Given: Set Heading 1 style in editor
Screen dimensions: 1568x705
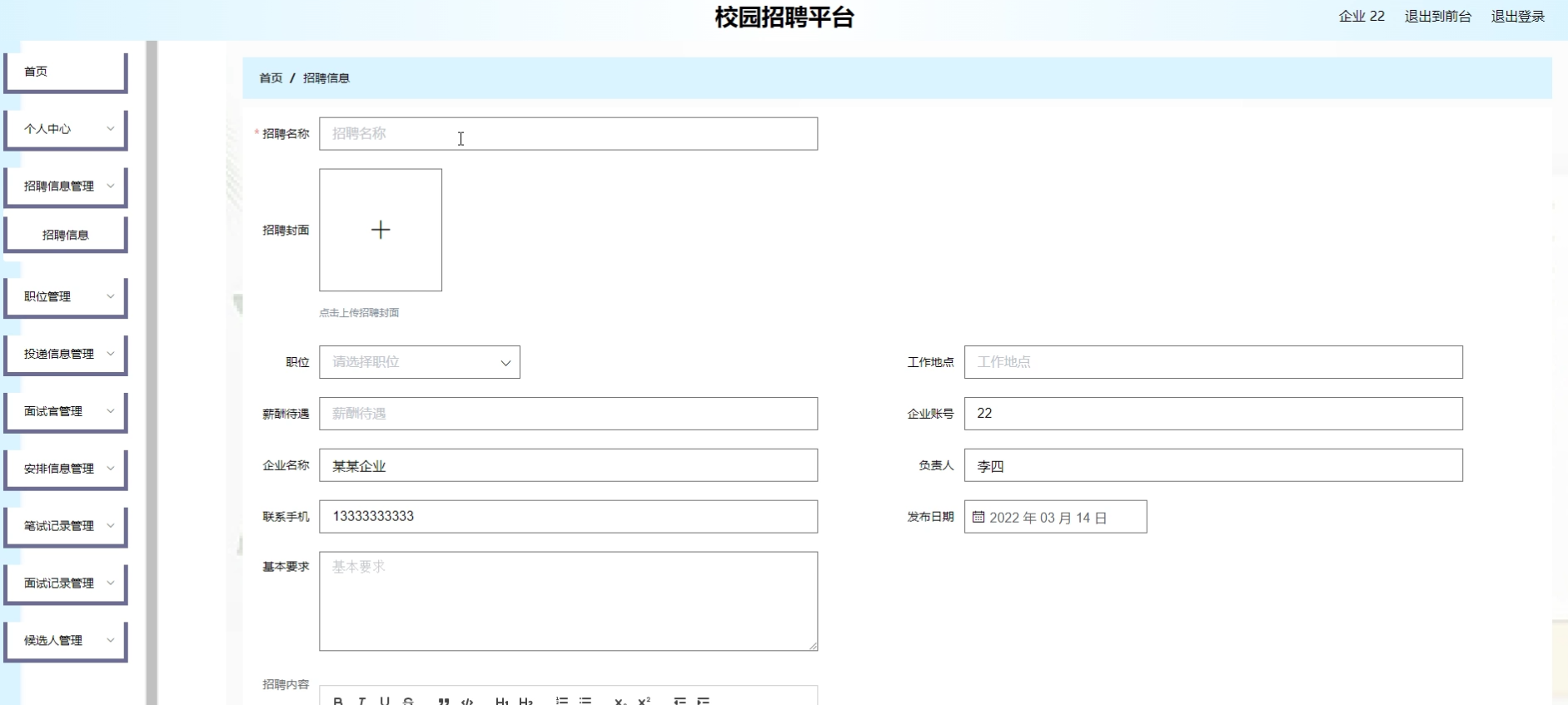Looking at the screenshot, I should point(502,701).
